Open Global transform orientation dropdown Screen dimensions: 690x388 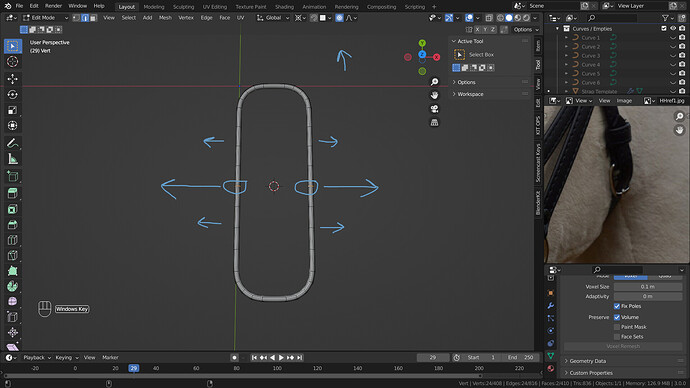[273, 18]
